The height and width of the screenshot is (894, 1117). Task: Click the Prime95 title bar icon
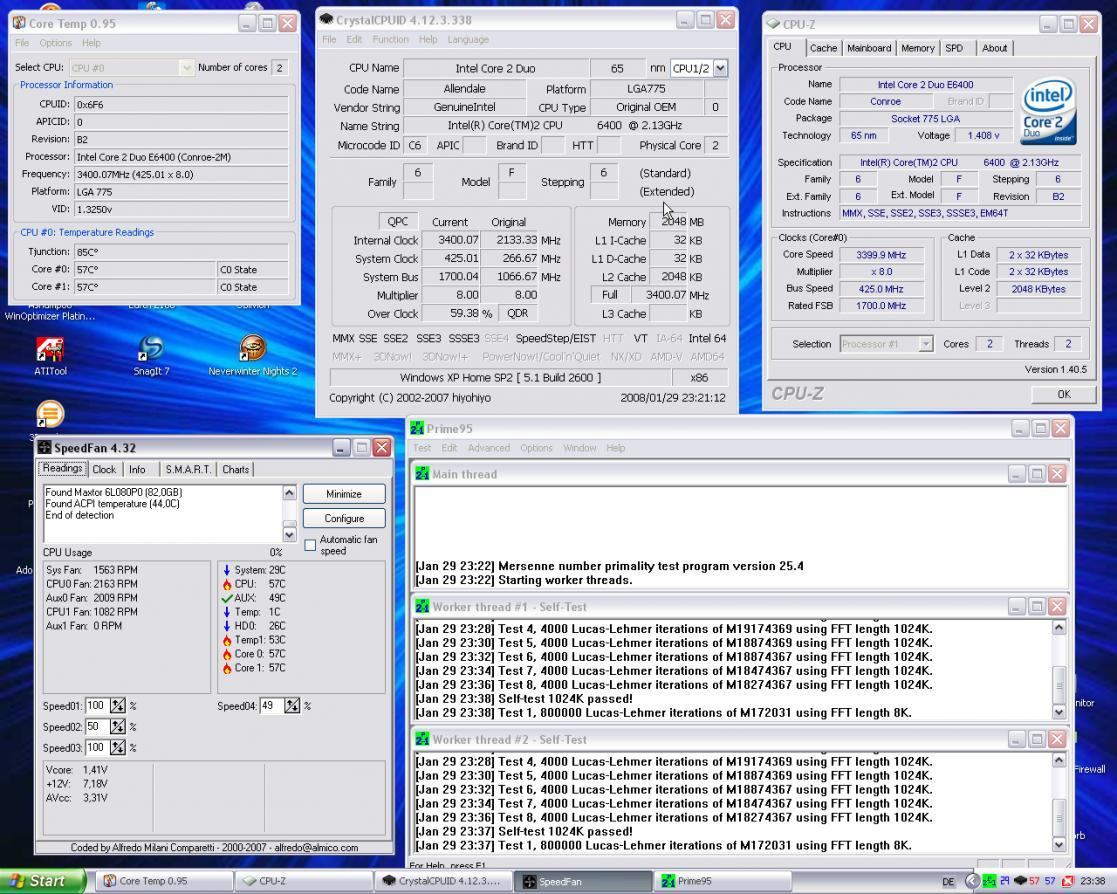point(417,429)
